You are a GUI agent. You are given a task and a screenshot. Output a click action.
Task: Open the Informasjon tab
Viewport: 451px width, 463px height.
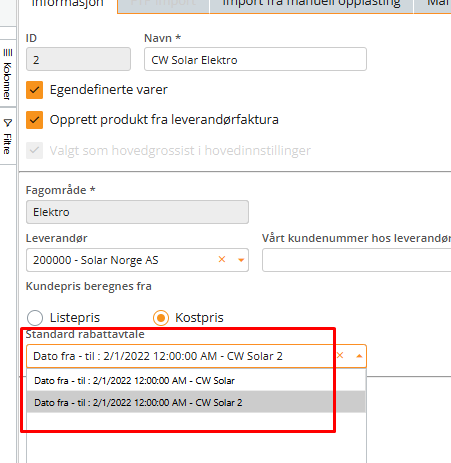(68, 4)
